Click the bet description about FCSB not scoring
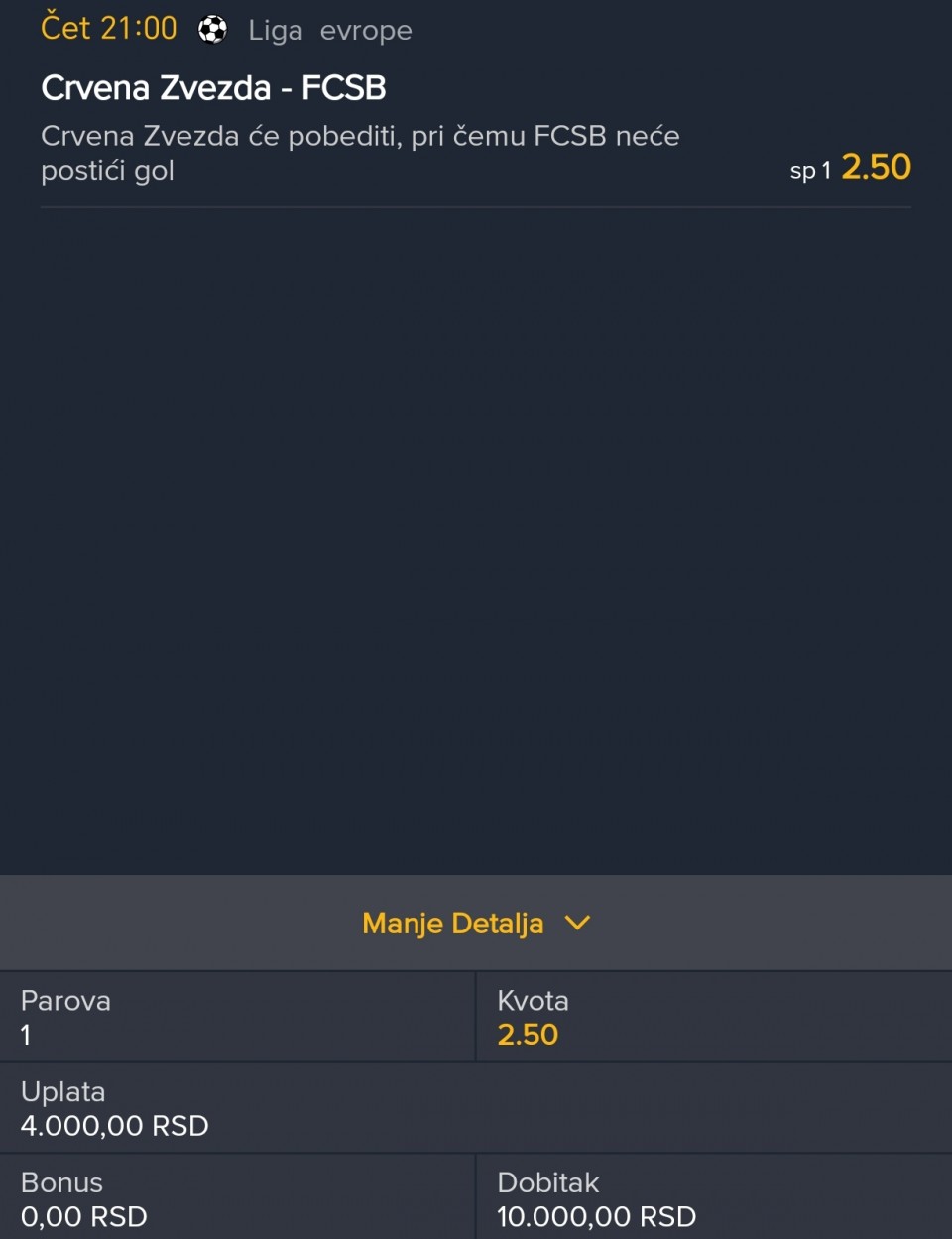952x1239 pixels. (x=360, y=153)
